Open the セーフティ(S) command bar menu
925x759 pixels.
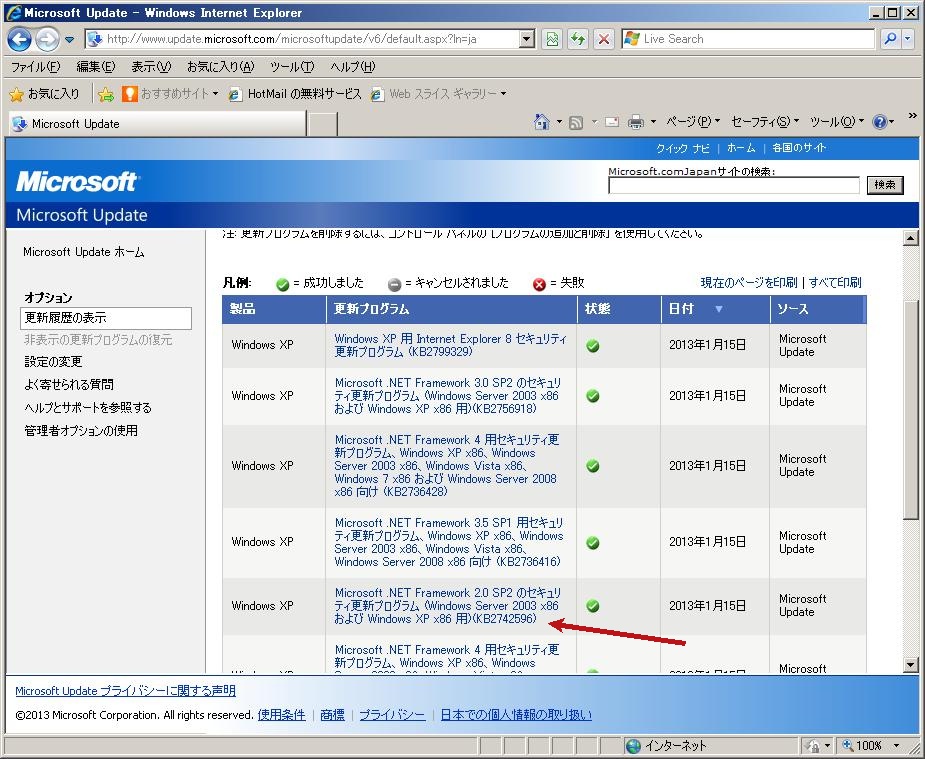(765, 121)
